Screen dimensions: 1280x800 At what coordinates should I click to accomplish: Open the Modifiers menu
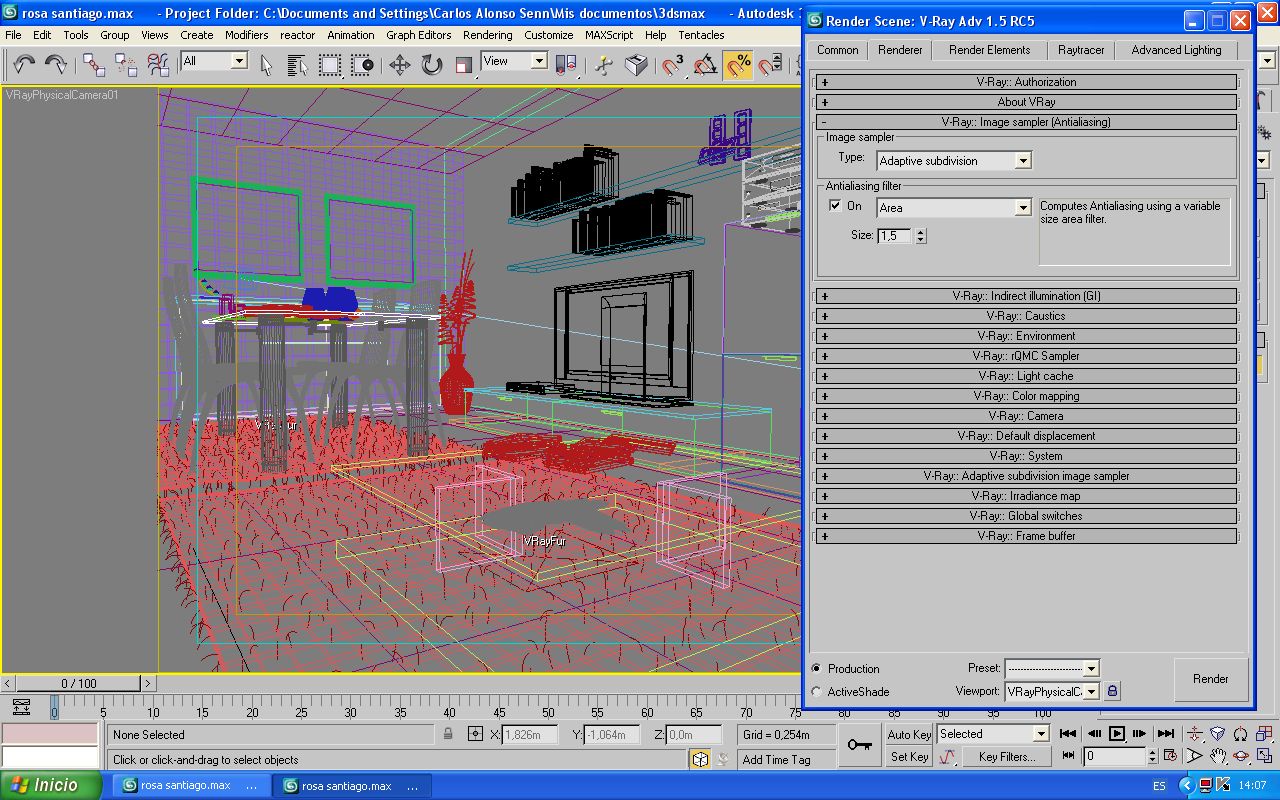point(246,34)
